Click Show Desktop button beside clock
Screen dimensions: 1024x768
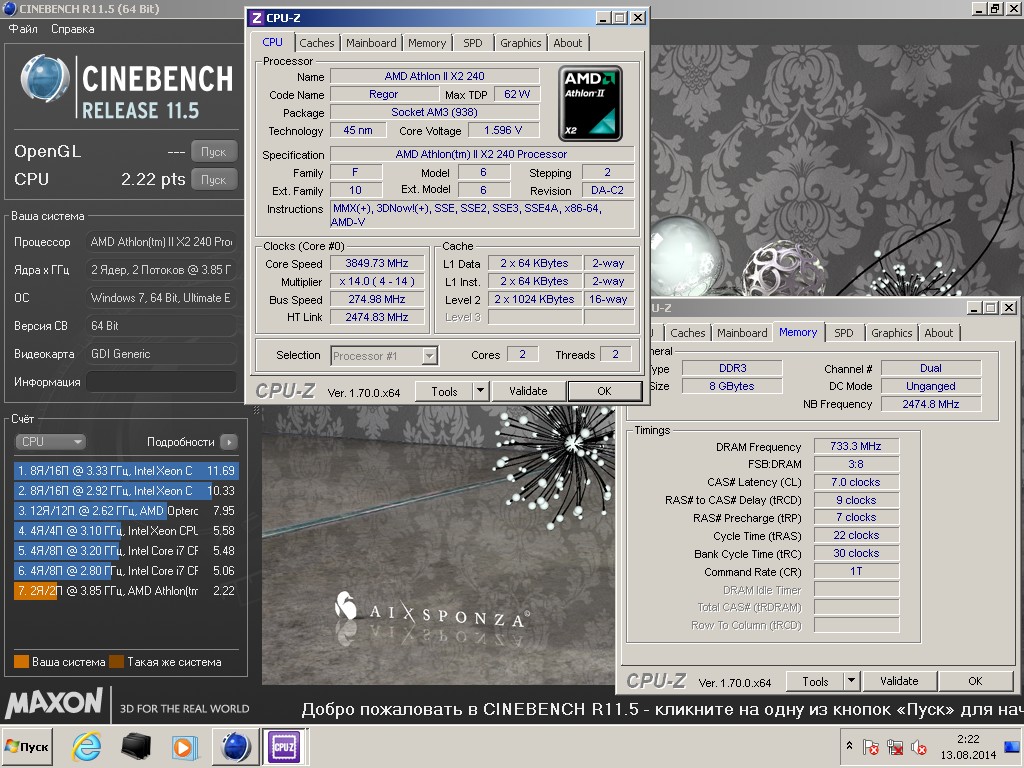[1012, 746]
